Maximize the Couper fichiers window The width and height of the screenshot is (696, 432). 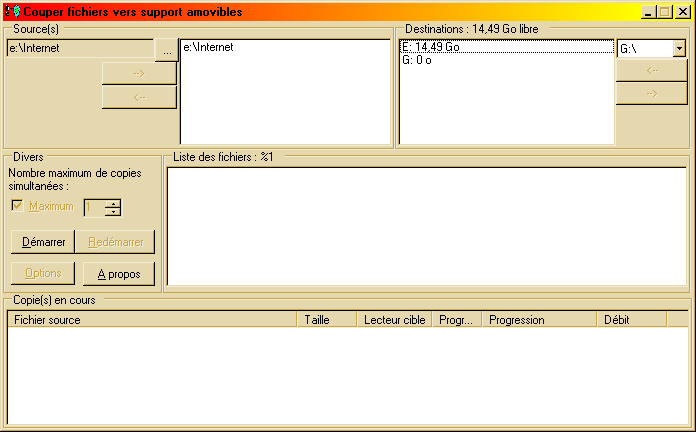coord(665,11)
